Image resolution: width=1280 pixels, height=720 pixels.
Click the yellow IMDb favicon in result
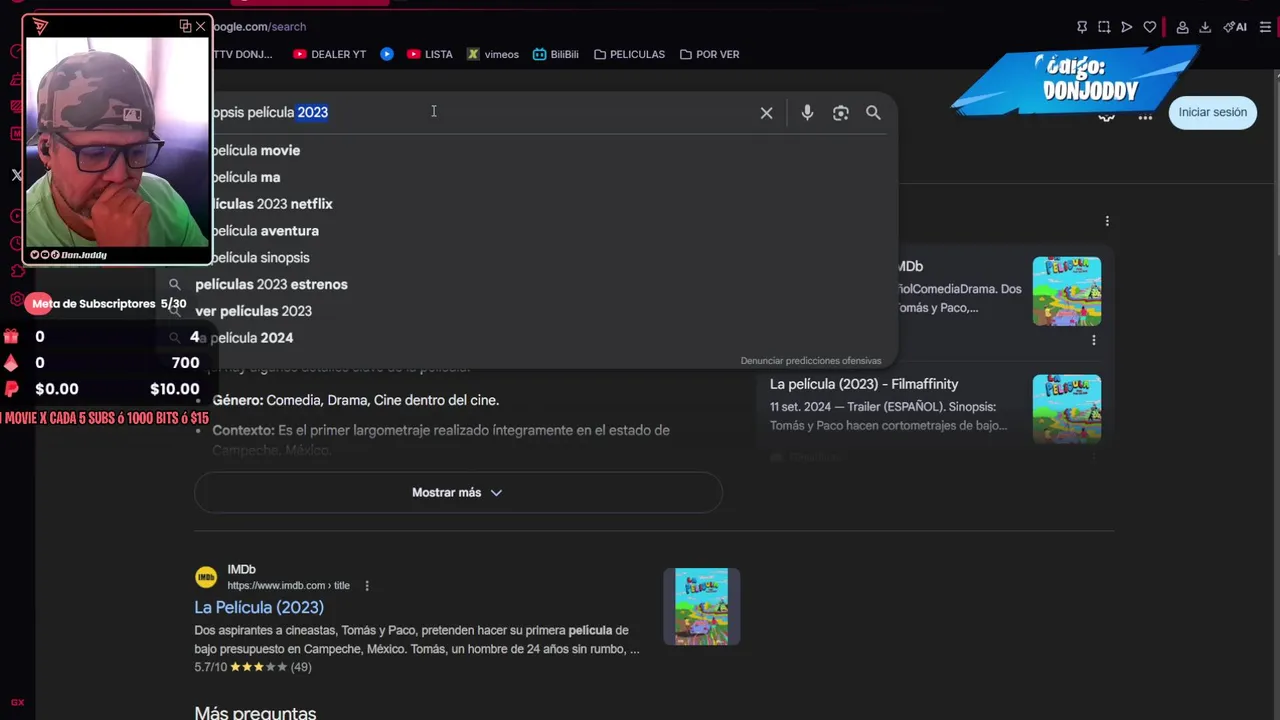206,577
